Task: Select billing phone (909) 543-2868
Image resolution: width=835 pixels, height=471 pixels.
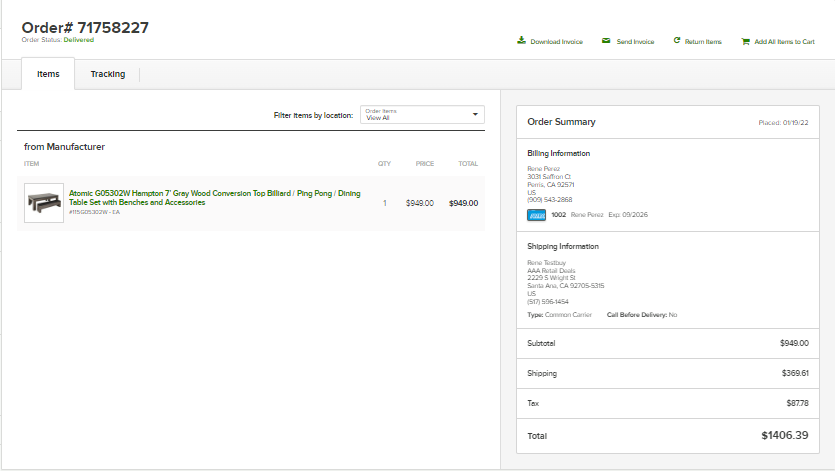Action: 550,200
